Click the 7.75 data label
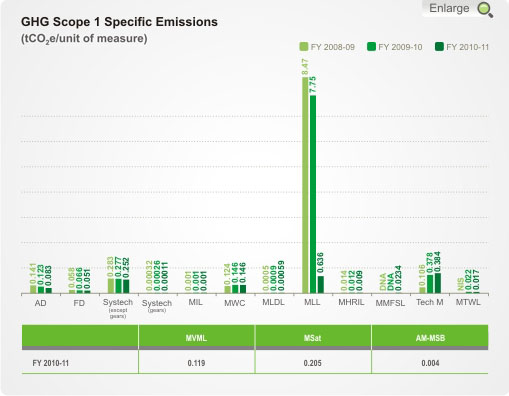Screen dimensions: 509x396 point(313,85)
